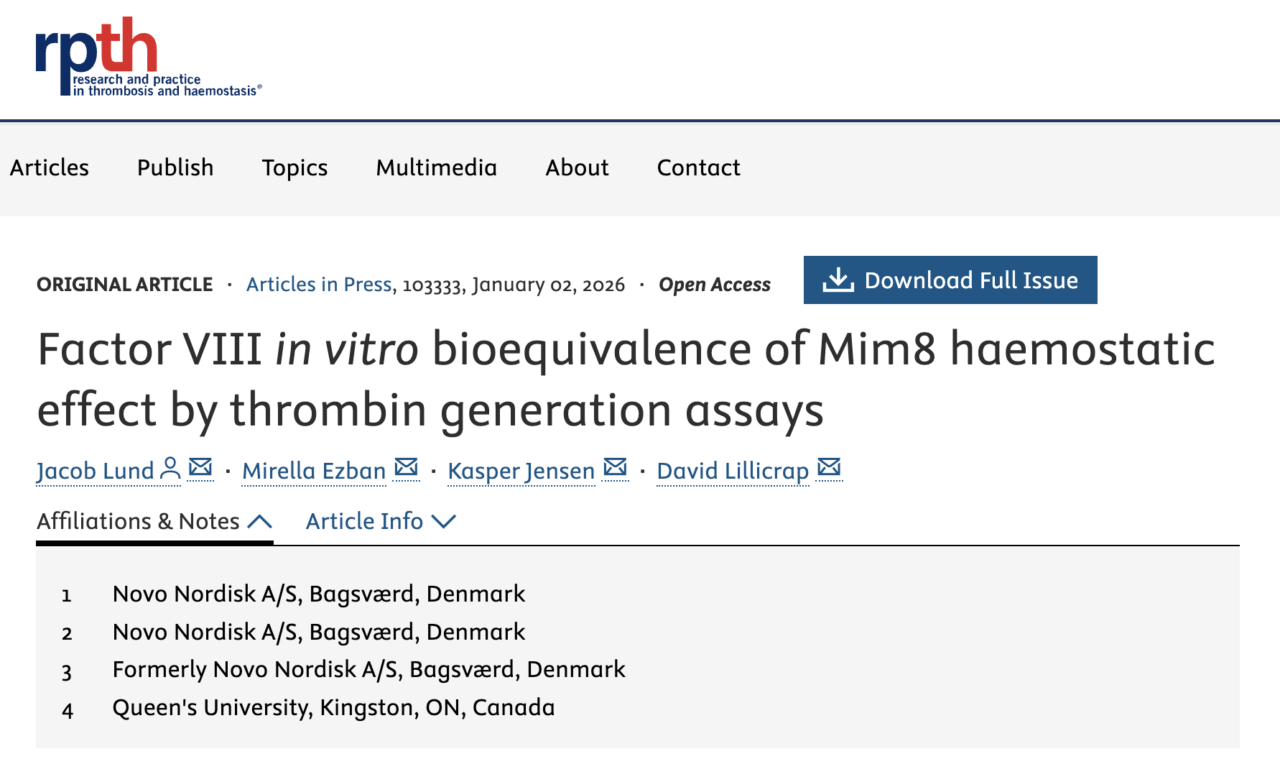Click the envelope icon beside Kasper Jensen

614,466
